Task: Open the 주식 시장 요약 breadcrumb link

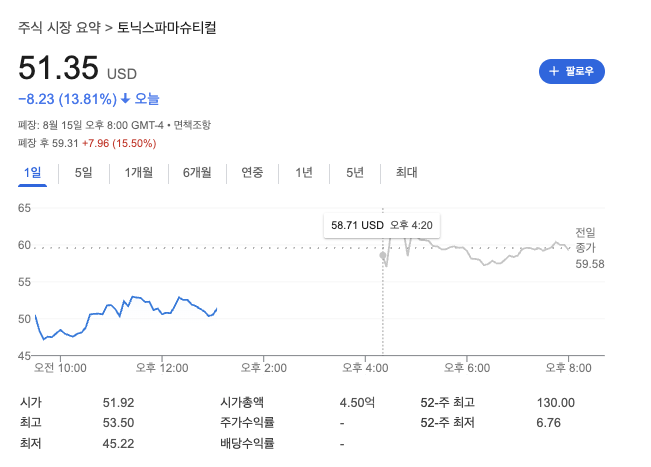Action: [x=59, y=27]
